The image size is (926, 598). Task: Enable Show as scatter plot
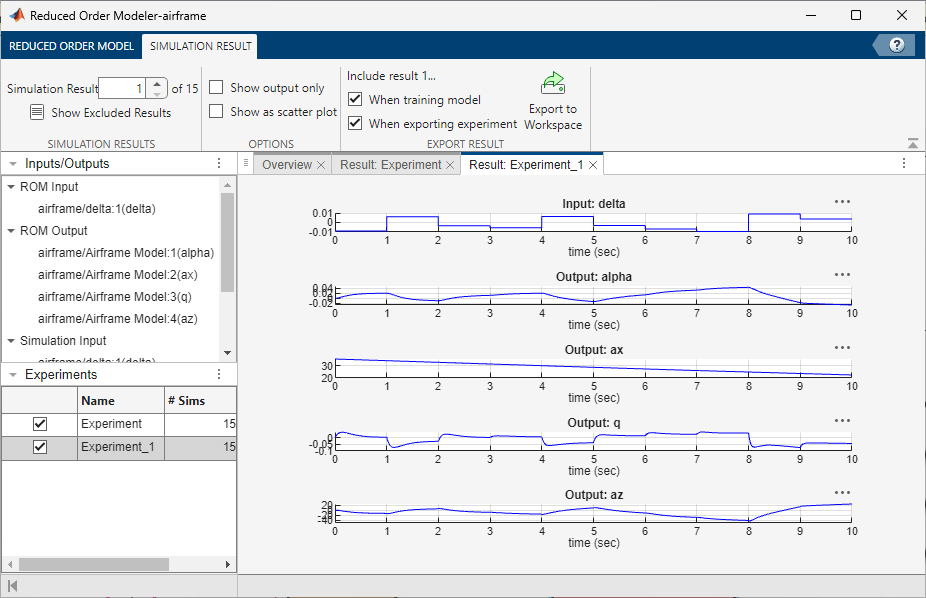215,111
